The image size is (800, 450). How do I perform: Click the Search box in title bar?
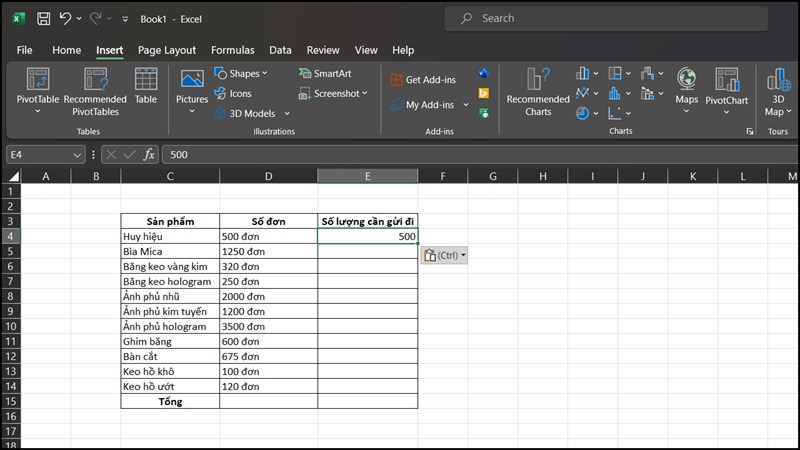606,18
